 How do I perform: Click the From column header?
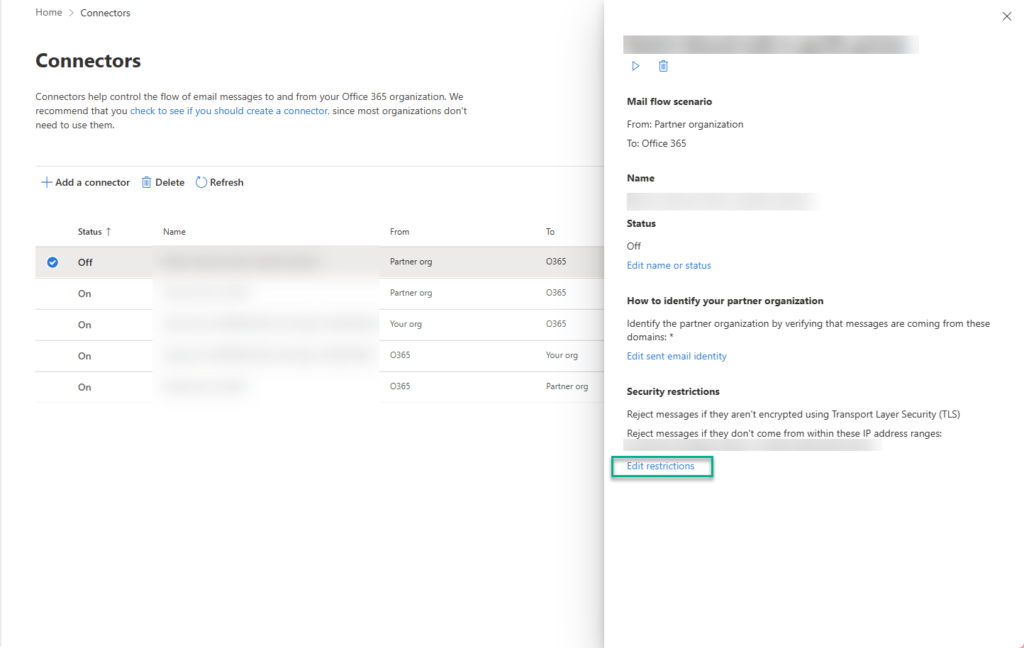point(400,232)
